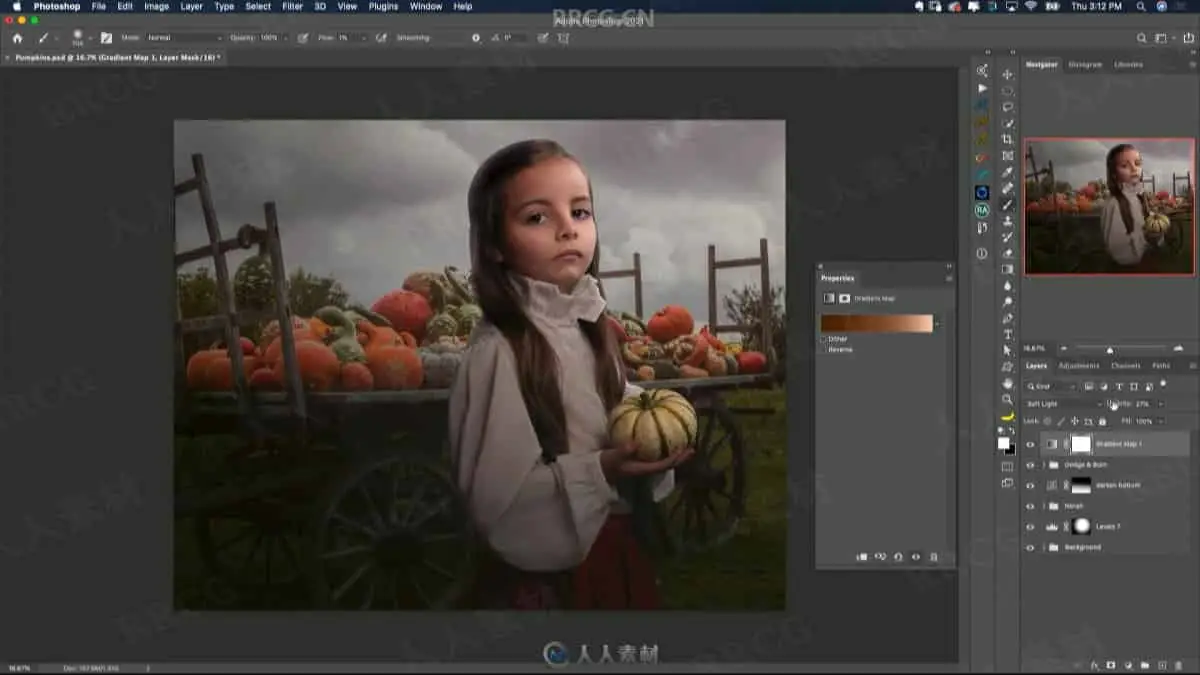Select the Gradient tool

tap(1007, 269)
